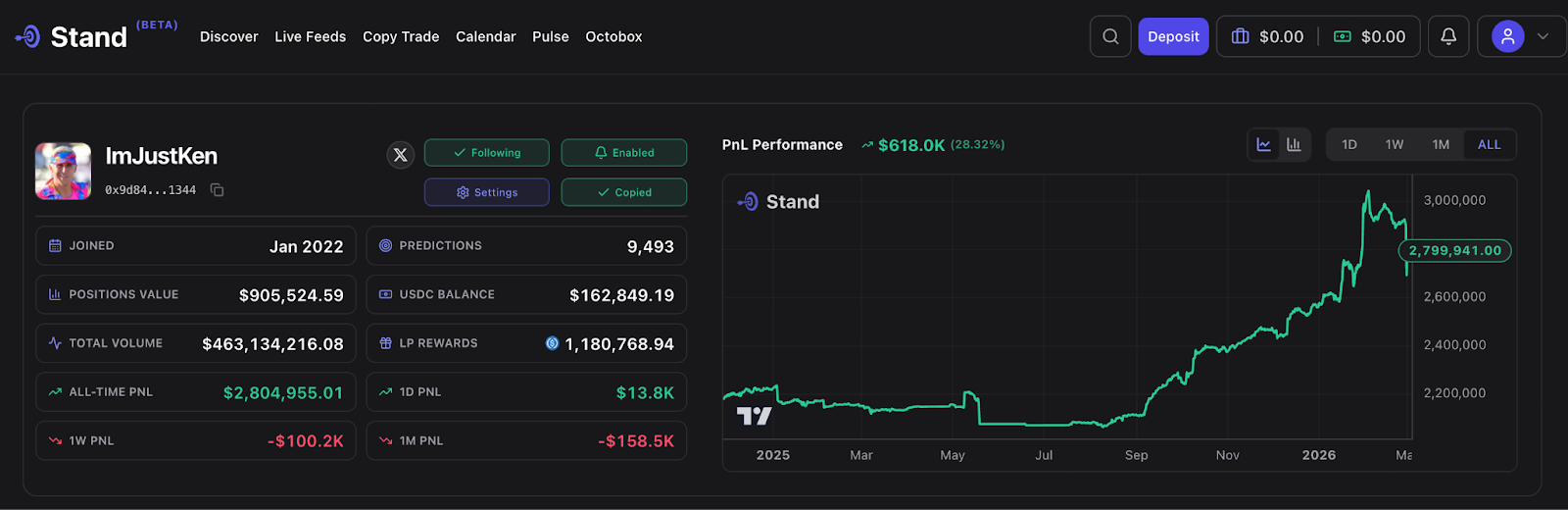Click the USDC Balance icon

385,294
